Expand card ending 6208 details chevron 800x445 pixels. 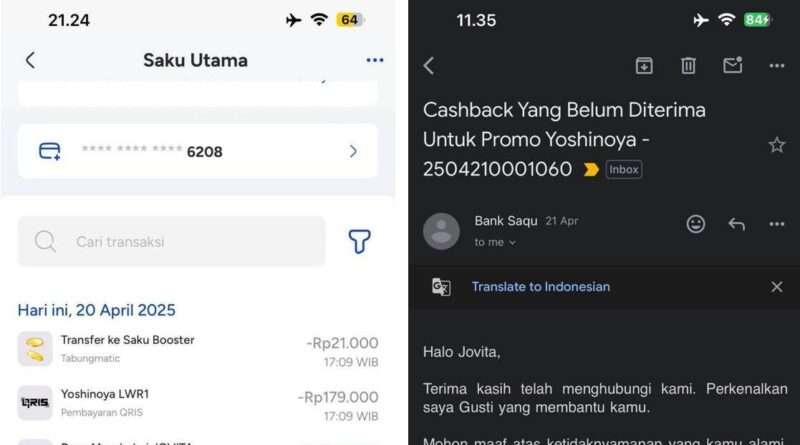pyautogui.click(x=353, y=151)
